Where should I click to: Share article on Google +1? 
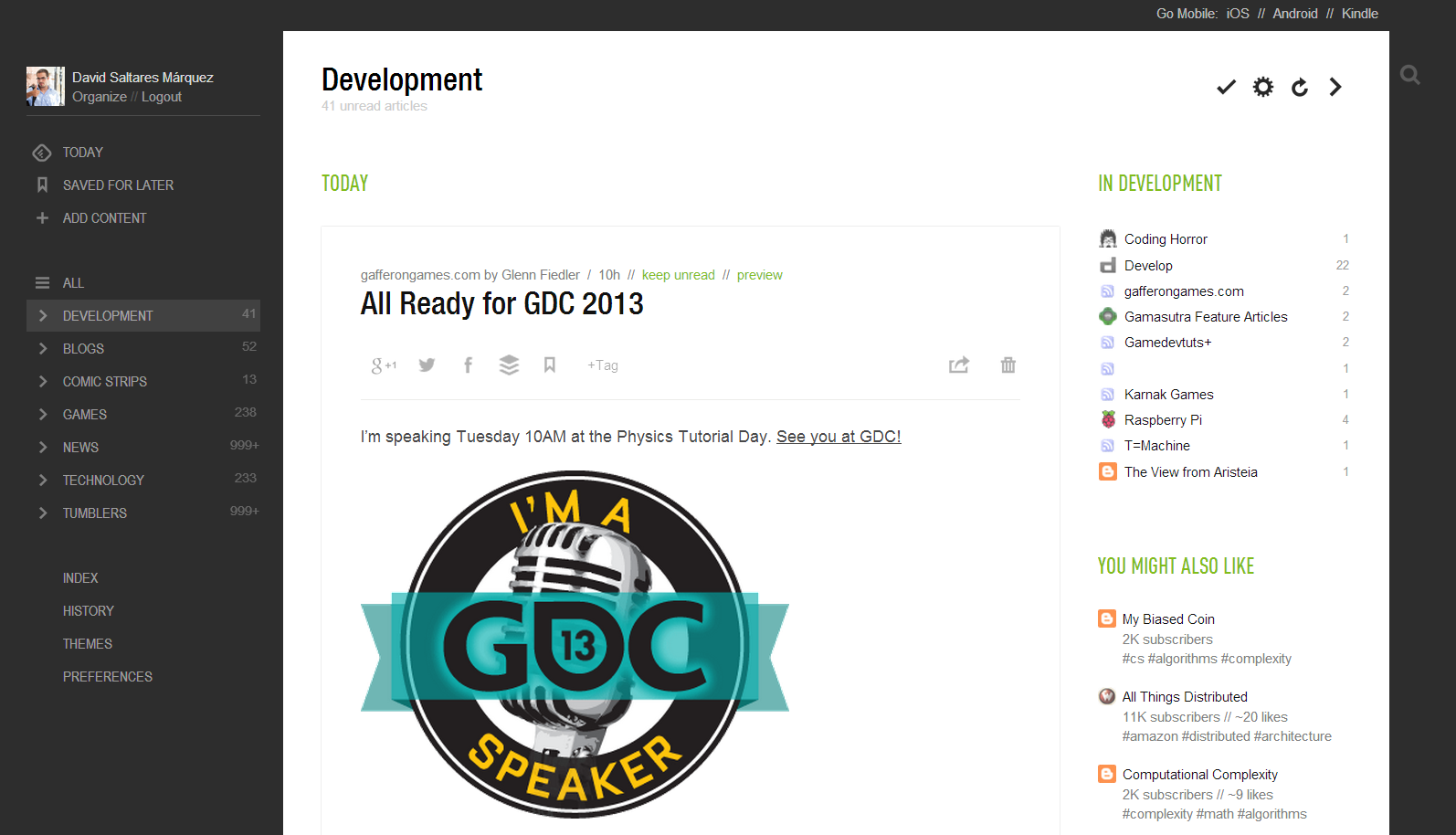(384, 365)
